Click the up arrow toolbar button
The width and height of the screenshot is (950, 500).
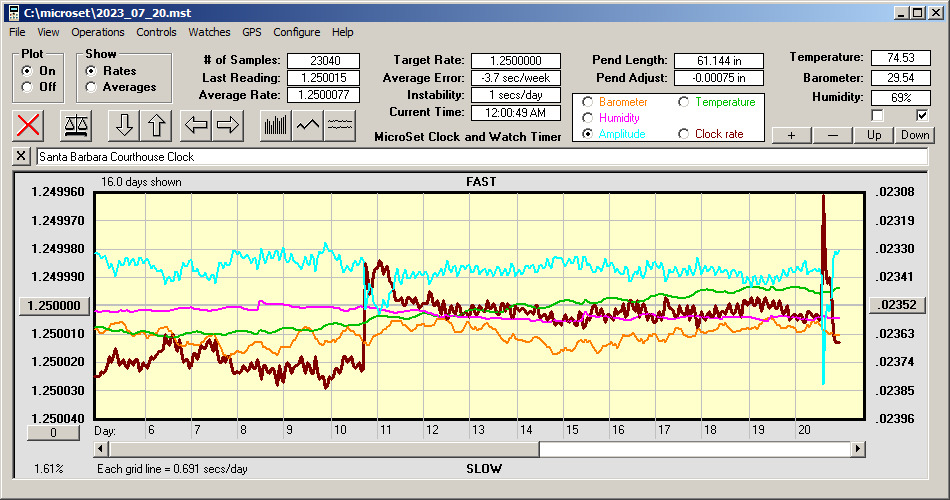pos(156,125)
